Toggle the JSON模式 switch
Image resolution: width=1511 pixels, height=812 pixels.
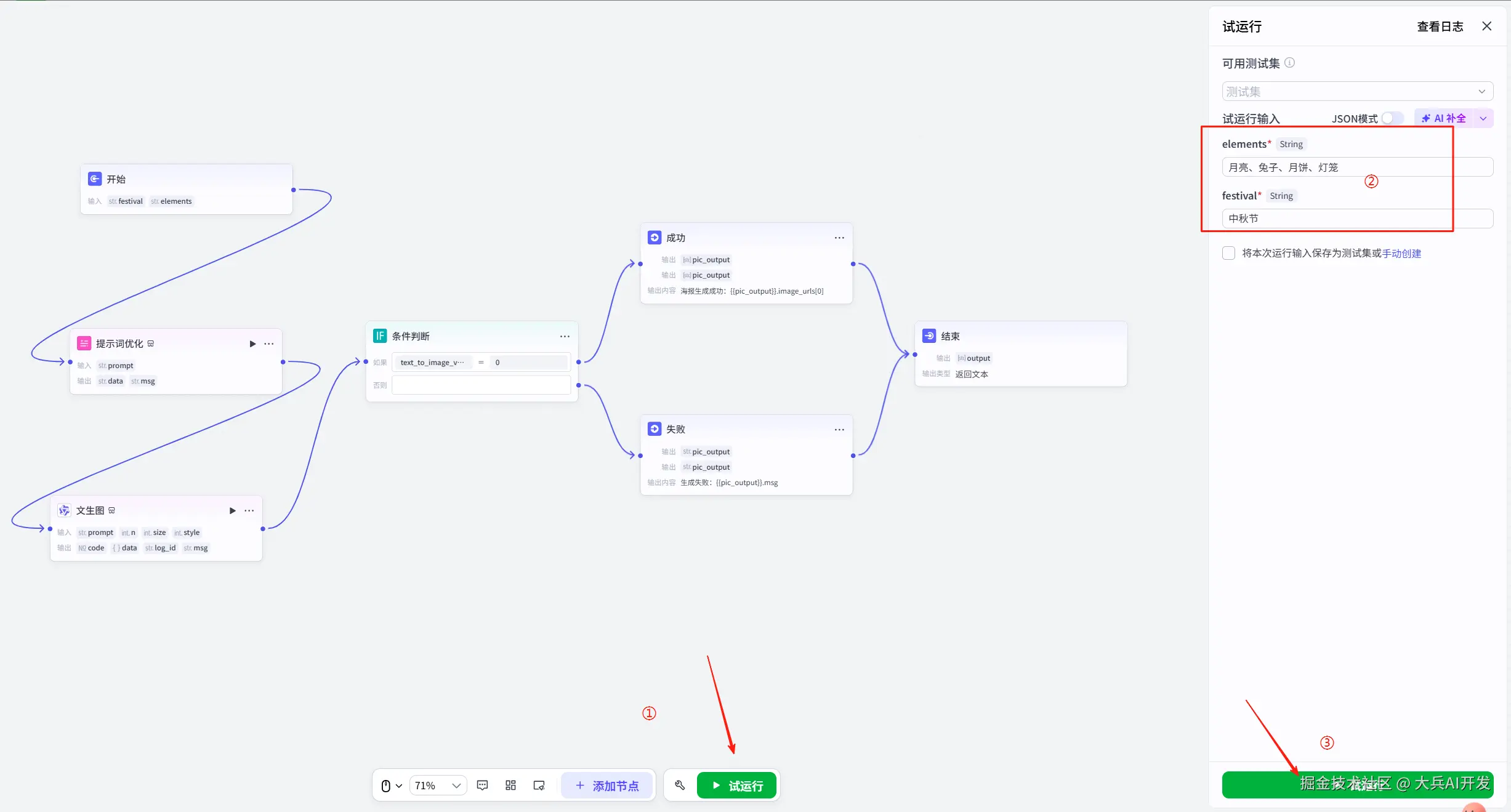(x=1392, y=118)
